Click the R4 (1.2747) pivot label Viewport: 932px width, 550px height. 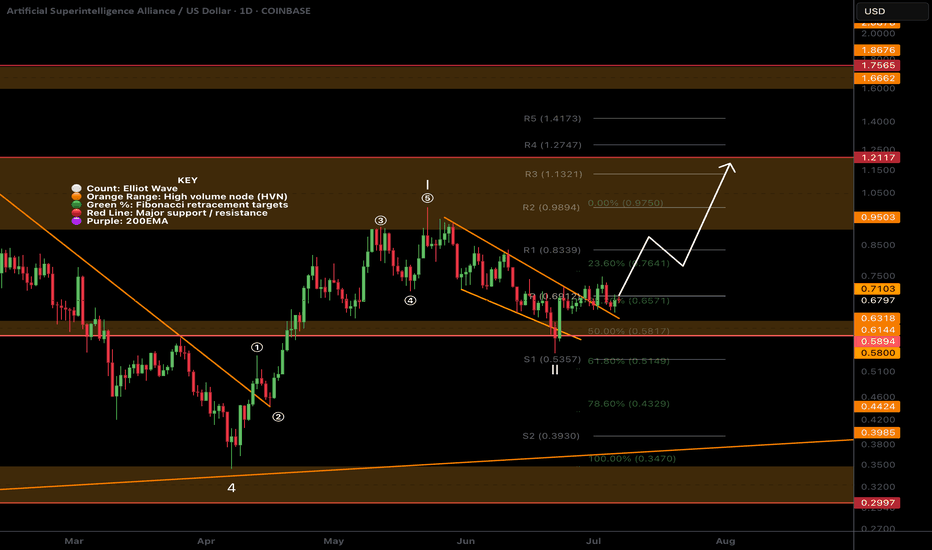pyautogui.click(x=553, y=145)
